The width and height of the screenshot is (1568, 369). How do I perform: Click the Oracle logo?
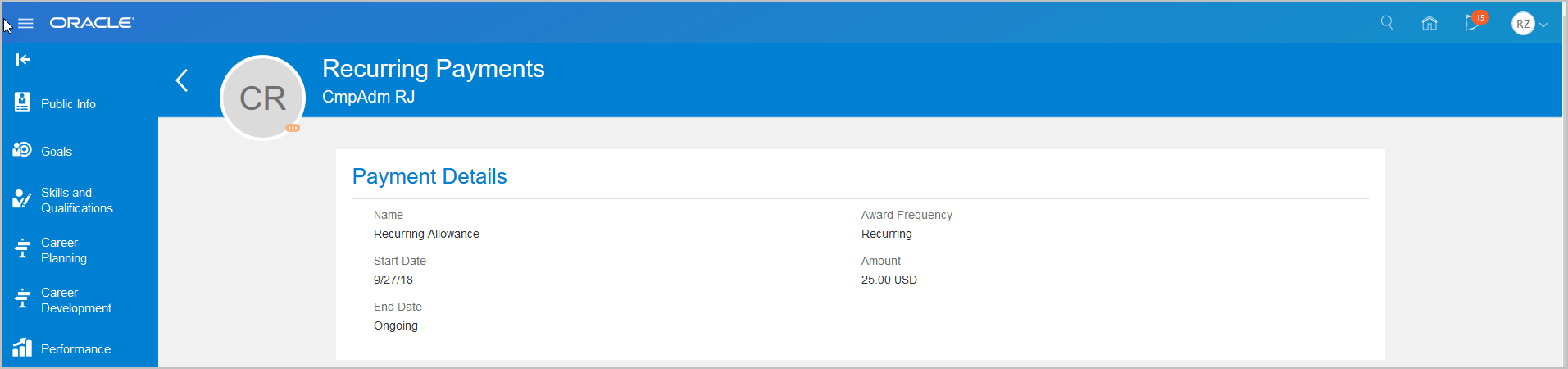pyautogui.click(x=92, y=23)
